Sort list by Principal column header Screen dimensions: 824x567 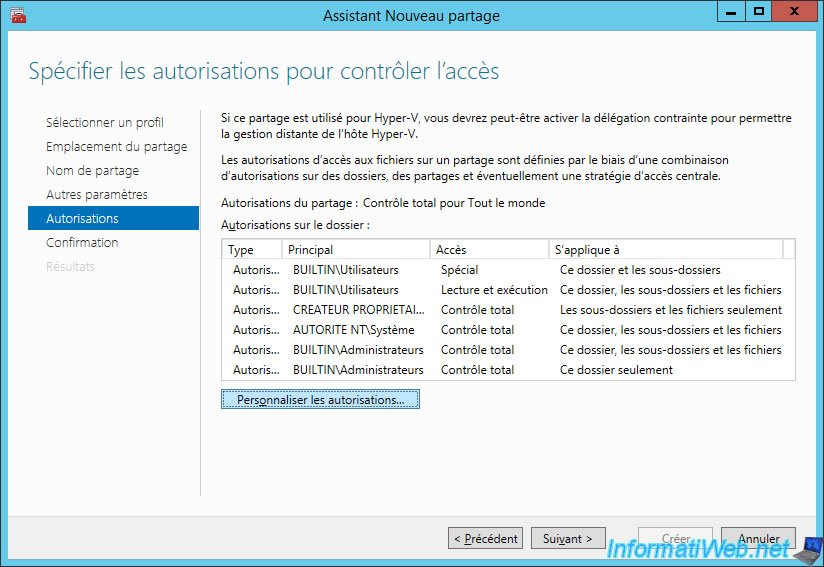pos(356,250)
